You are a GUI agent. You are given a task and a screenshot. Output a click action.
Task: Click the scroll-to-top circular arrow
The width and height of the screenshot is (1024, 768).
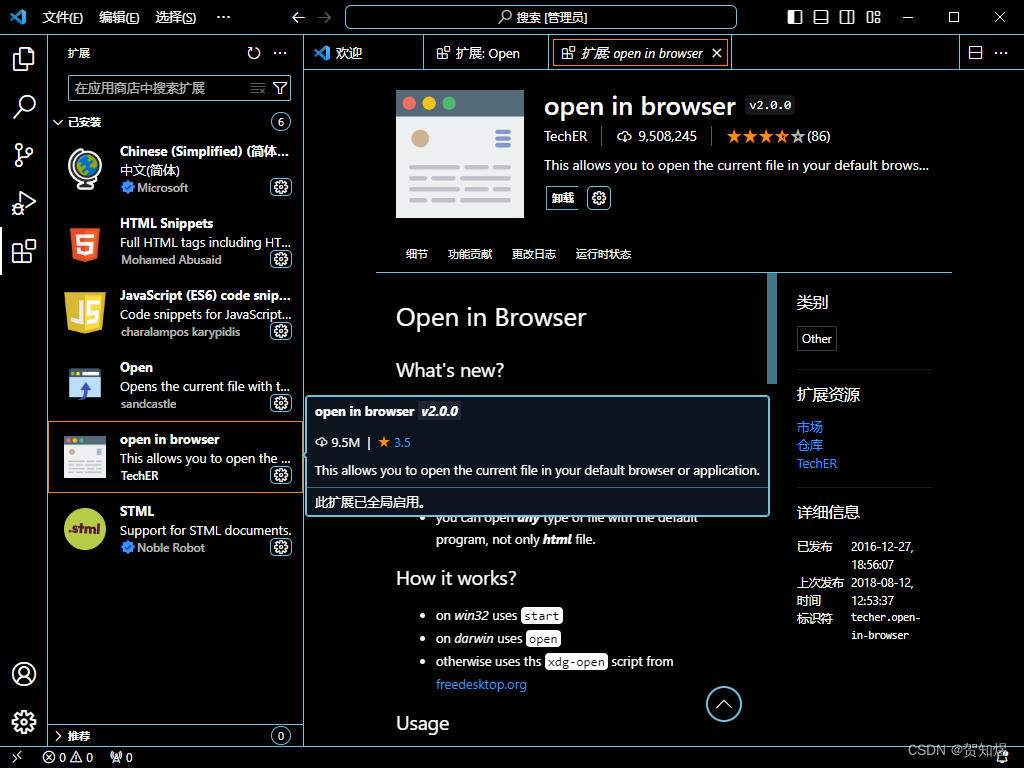724,704
